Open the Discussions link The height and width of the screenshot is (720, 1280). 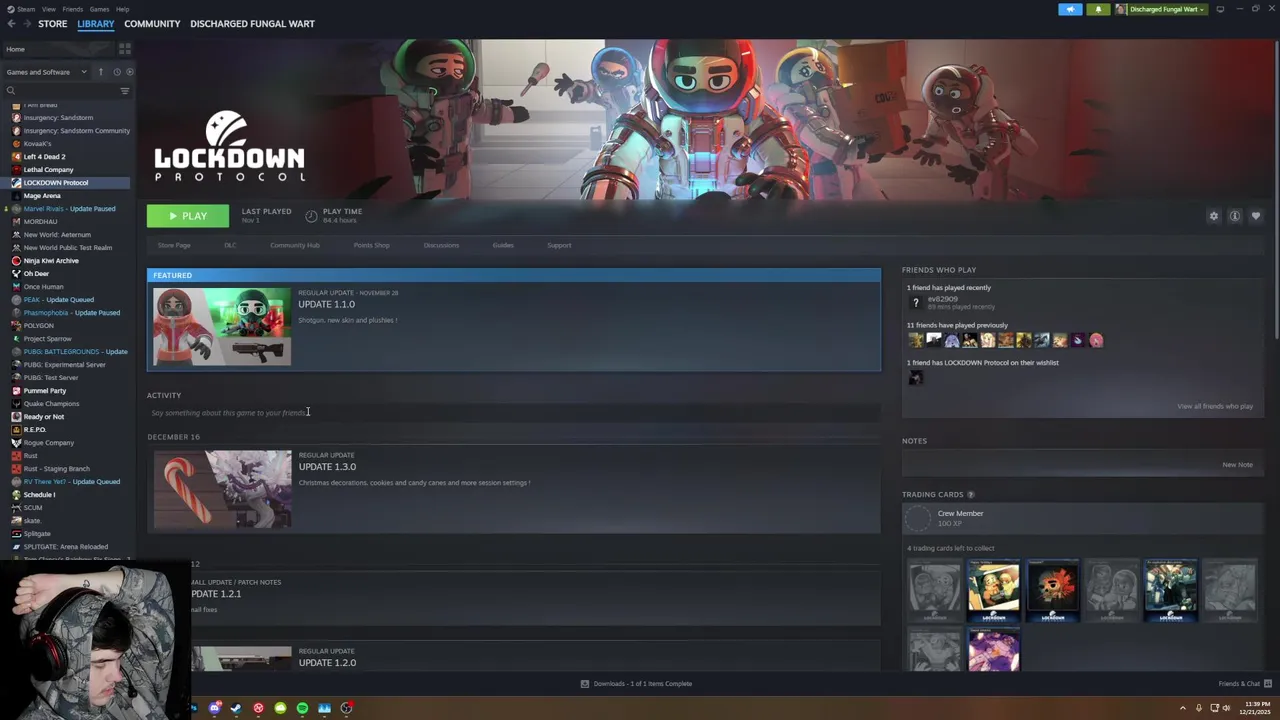click(441, 245)
